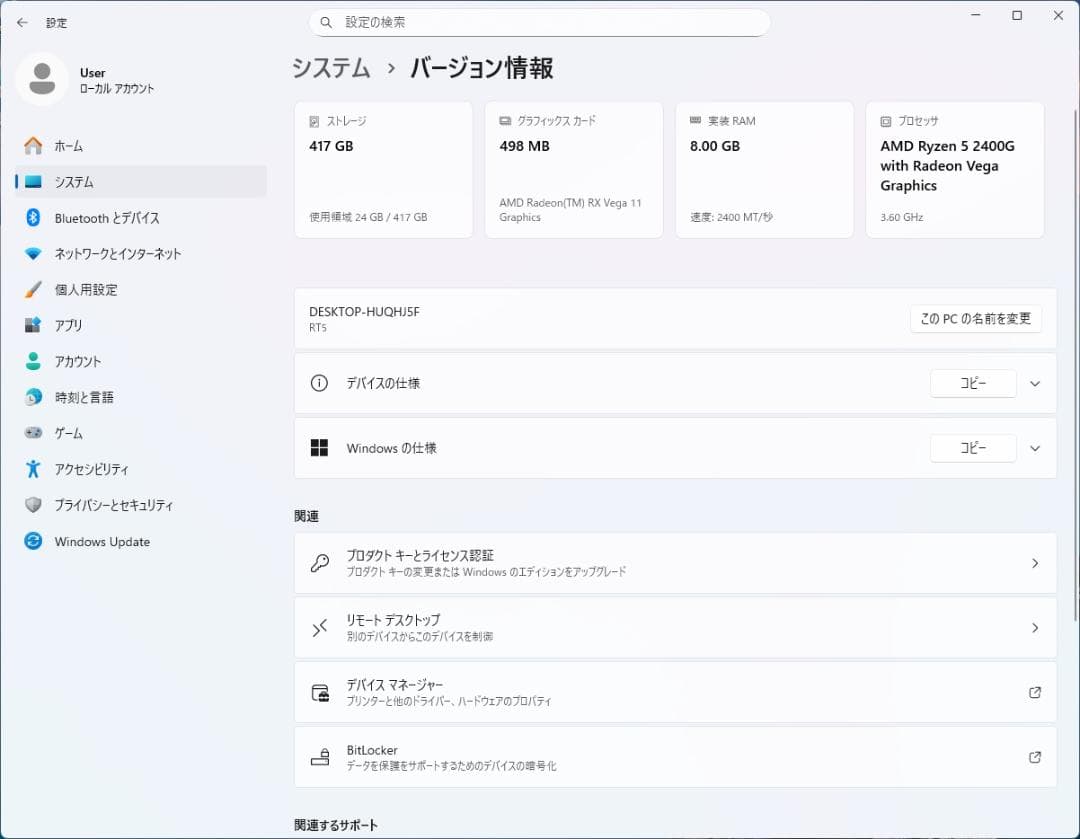The image size is (1080, 839).
Task: Click the 時刻と言語 clock icon
Action: pos(33,397)
